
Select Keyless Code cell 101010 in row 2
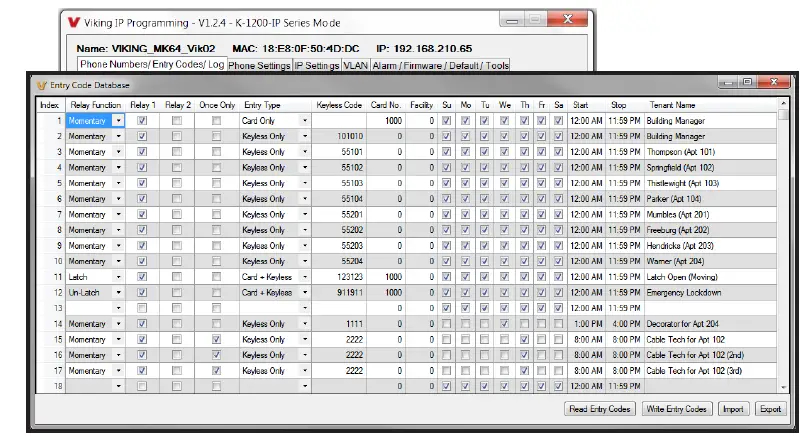pos(339,136)
